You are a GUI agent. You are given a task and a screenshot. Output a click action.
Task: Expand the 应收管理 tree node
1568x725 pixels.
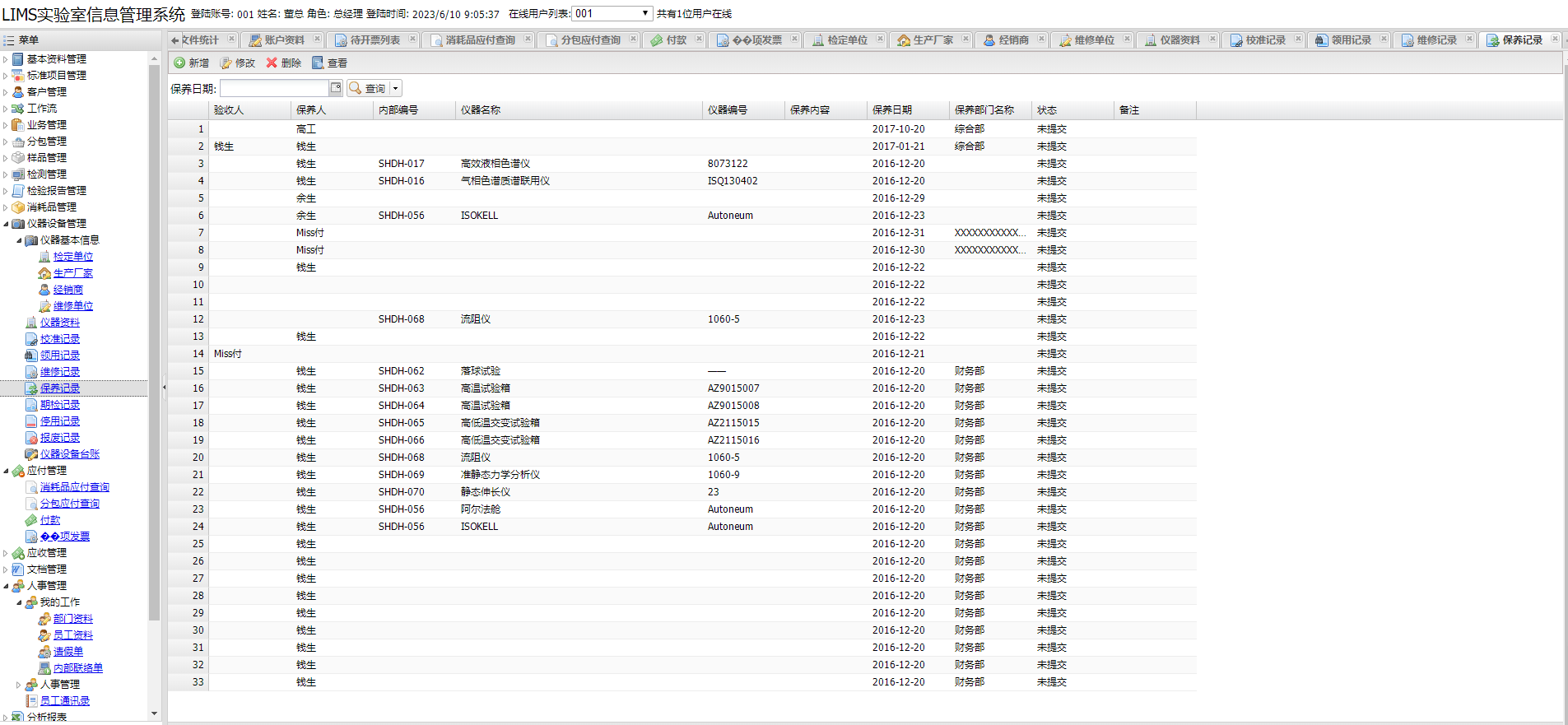coord(6,553)
